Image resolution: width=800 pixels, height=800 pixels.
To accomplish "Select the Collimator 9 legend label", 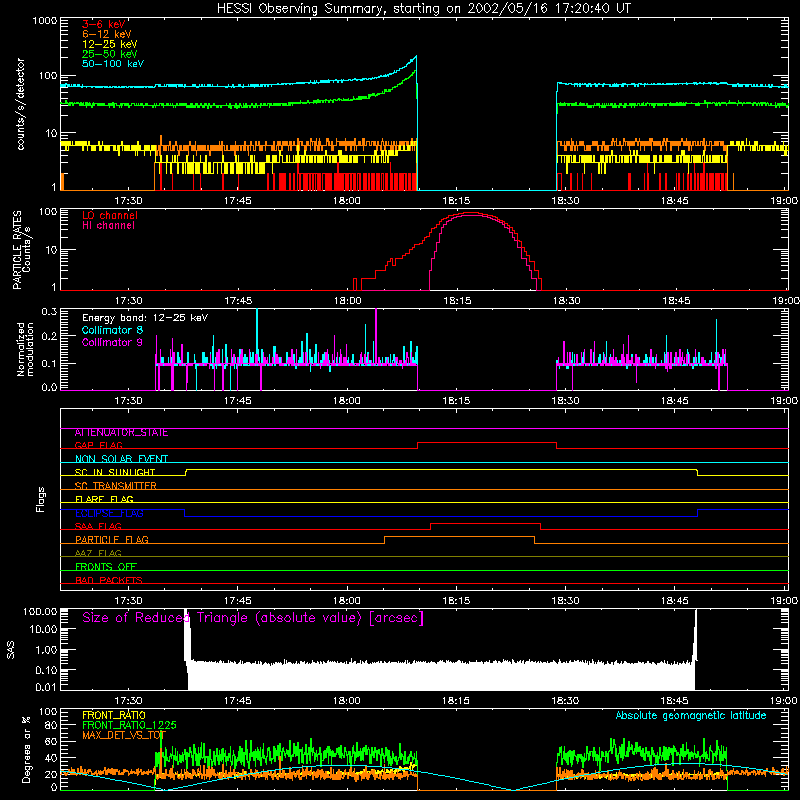I will 112,342.
